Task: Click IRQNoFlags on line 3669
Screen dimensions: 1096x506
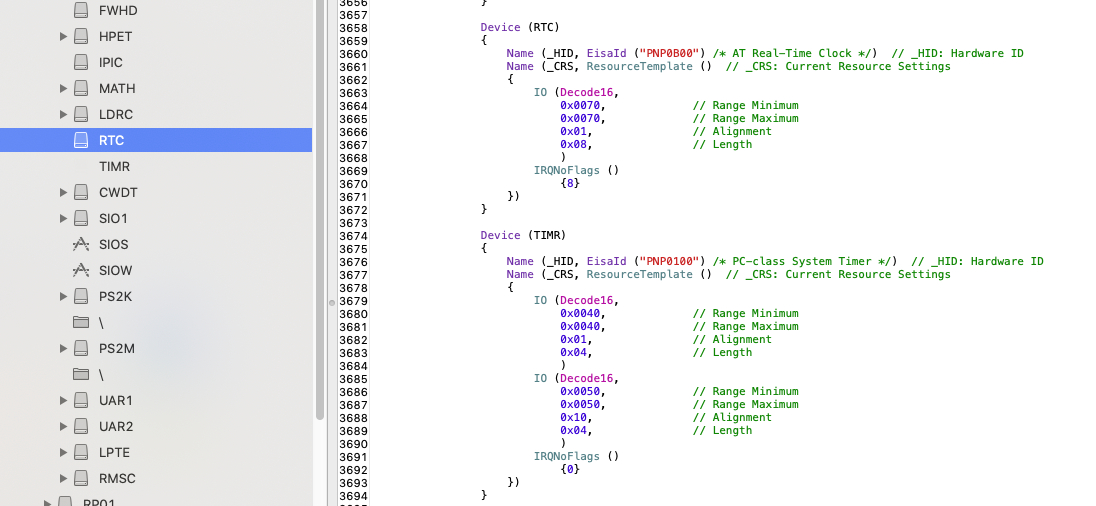Action: [567, 170]
